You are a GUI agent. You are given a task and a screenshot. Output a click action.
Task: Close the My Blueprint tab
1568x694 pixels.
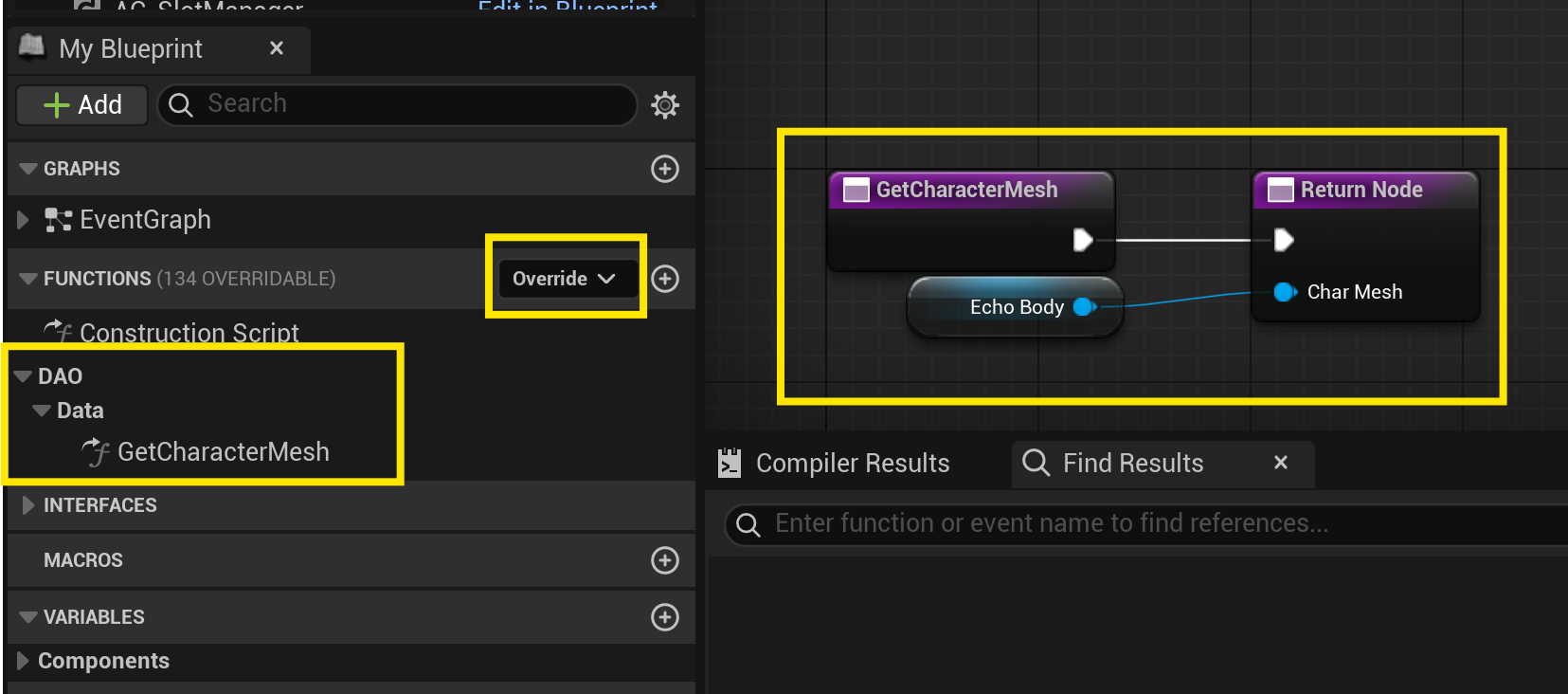tap(277, 48)
